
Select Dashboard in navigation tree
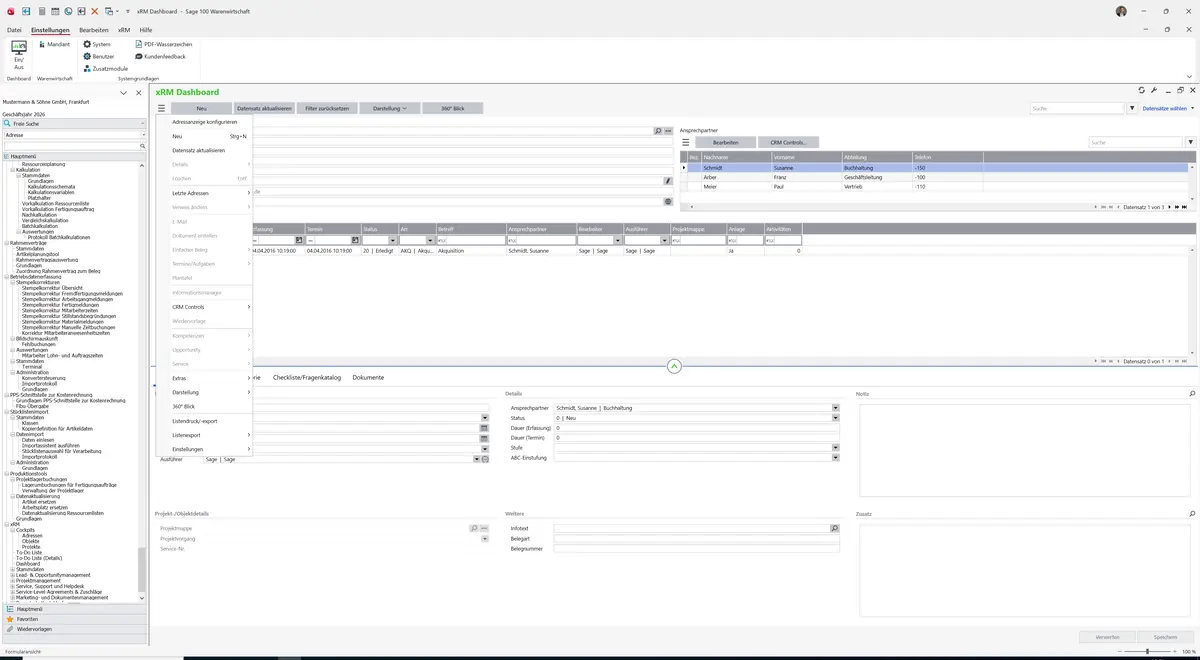pos(28,563)
